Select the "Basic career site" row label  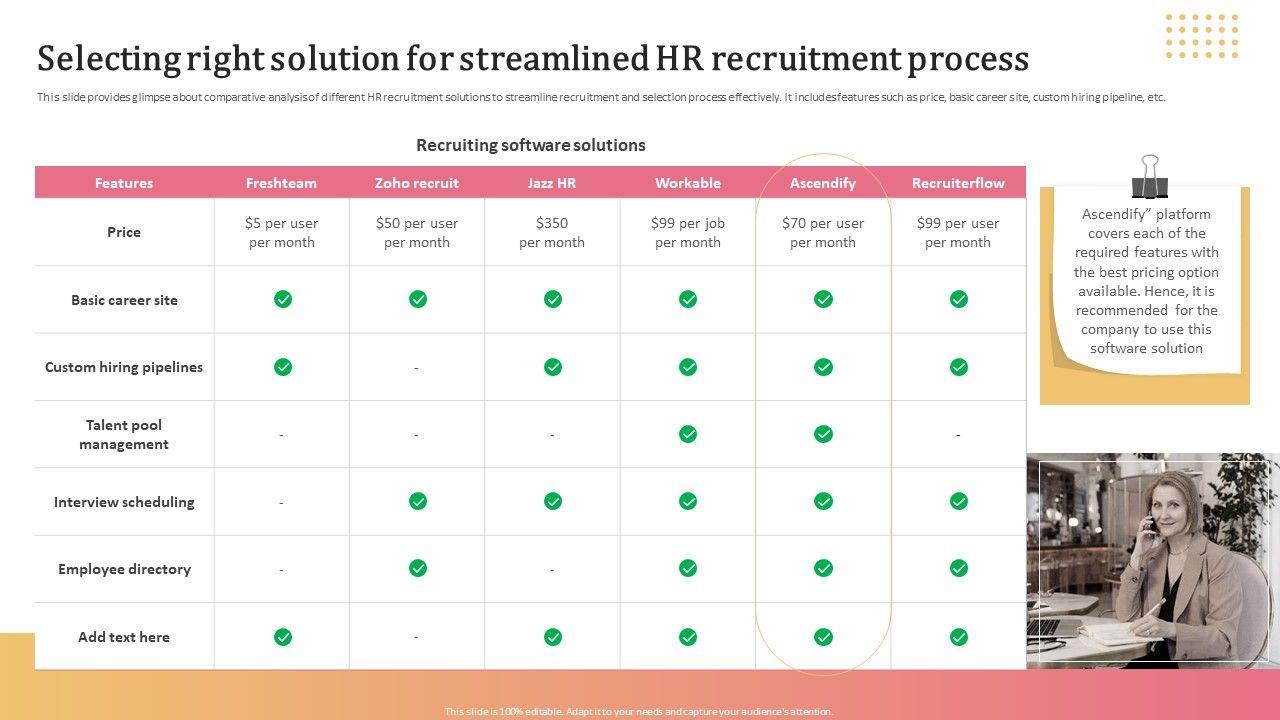tap(124, 300)
